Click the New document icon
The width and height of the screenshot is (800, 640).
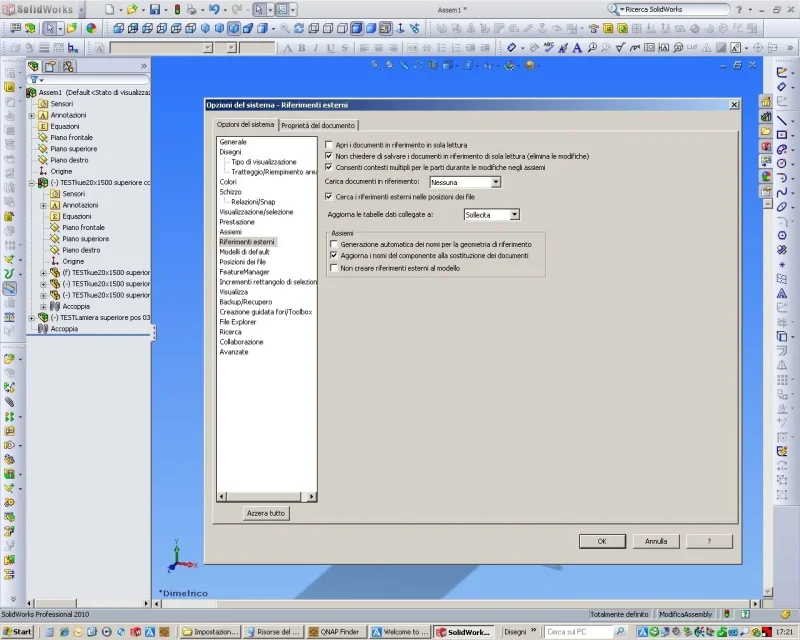[110, 9]
